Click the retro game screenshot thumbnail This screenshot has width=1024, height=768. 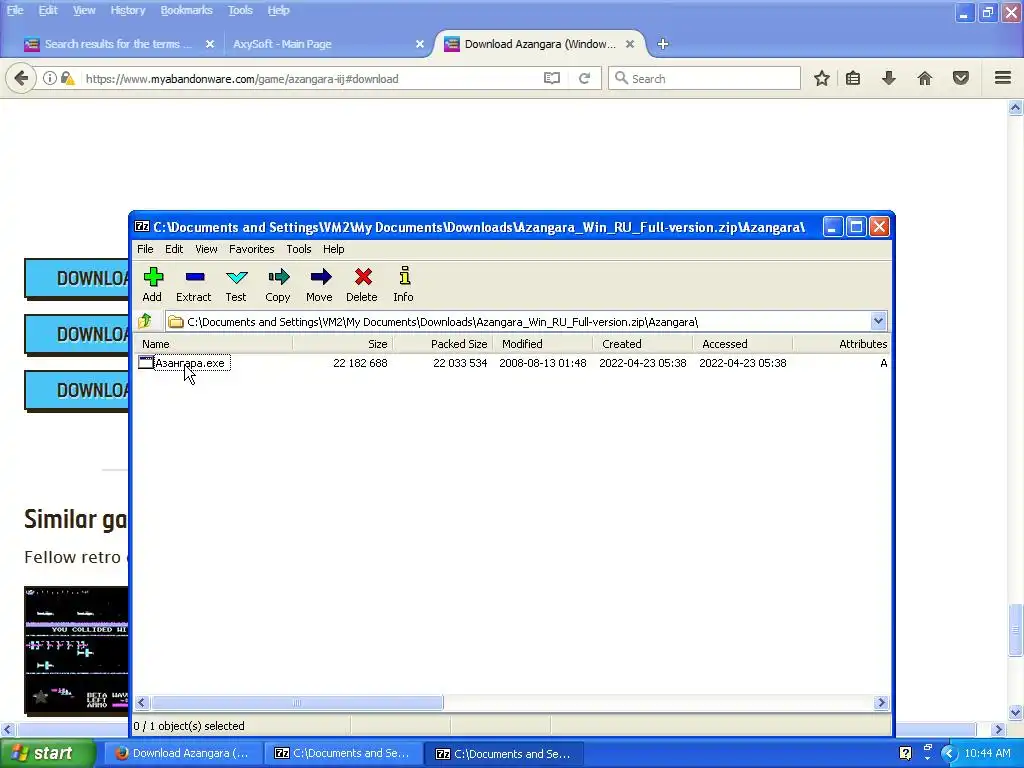[76, 650]
